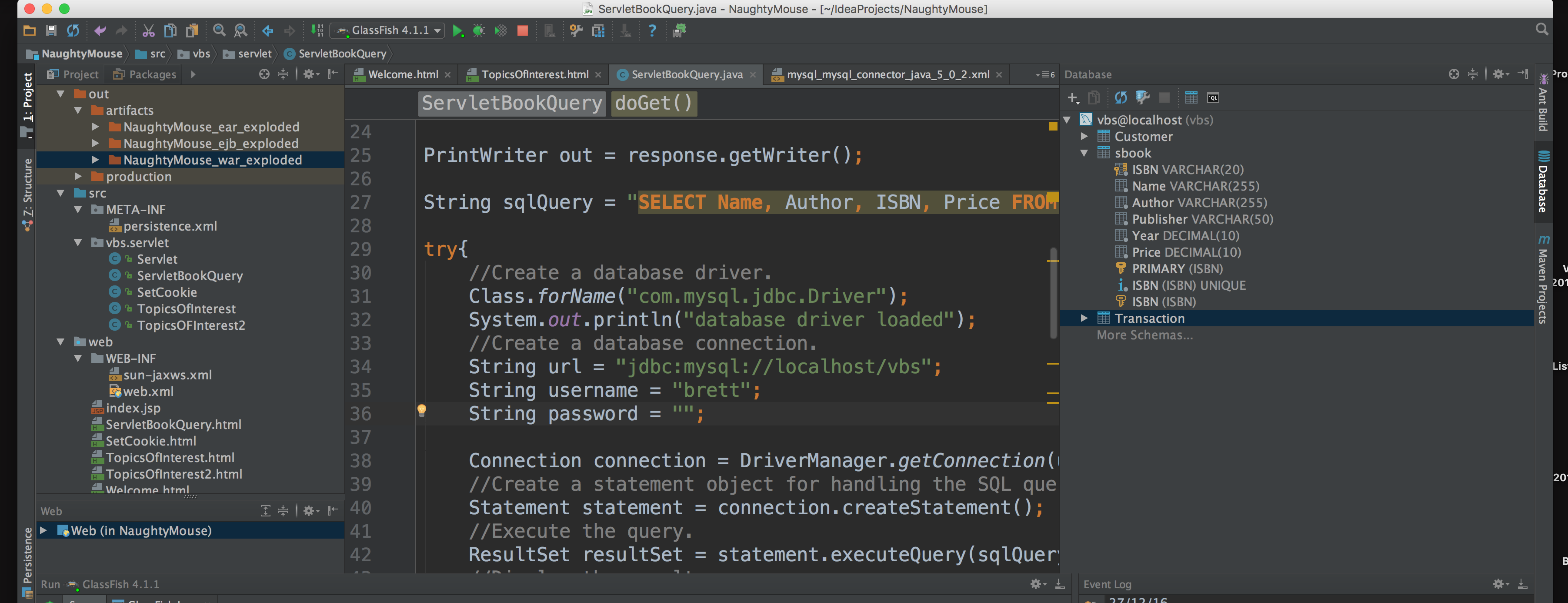
Task: Open the table editor icon in Database toolbar
Action: (x=1191, y=97)
